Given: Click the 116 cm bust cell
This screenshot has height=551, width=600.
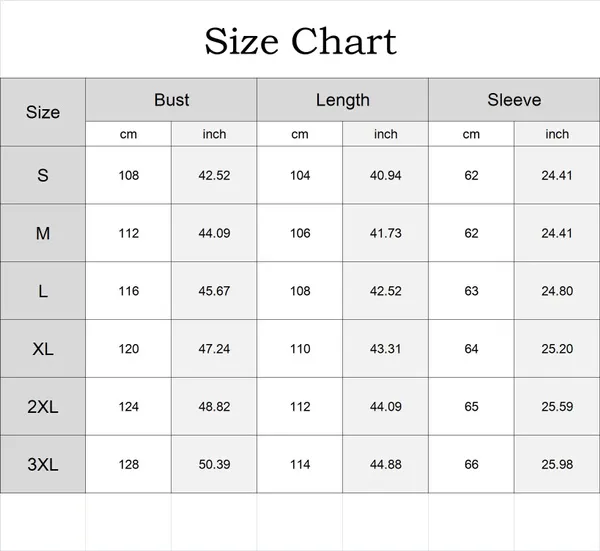Looking at the screenshot, I should point(129,291).
